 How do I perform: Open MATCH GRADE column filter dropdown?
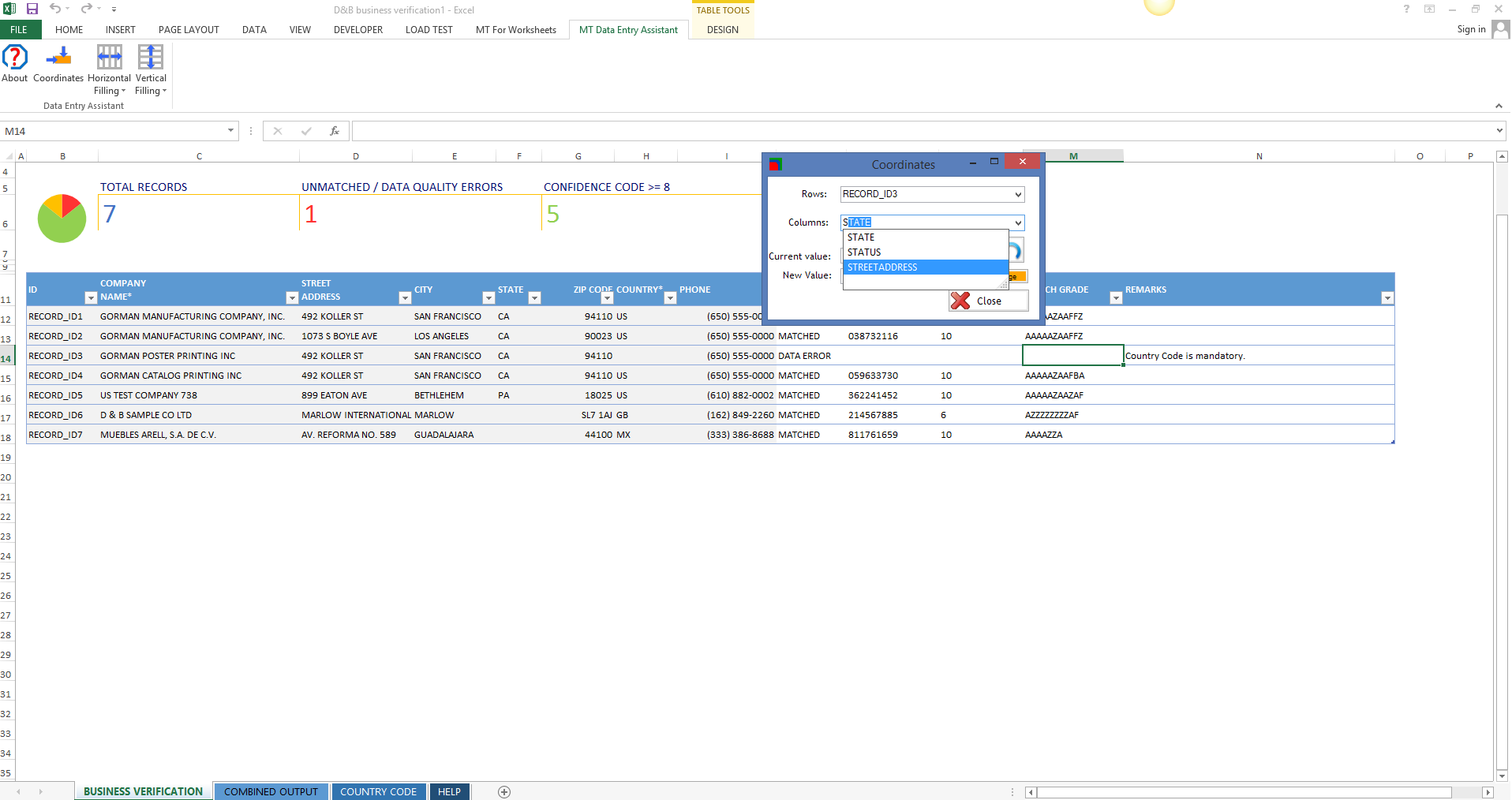[1116, 298]
